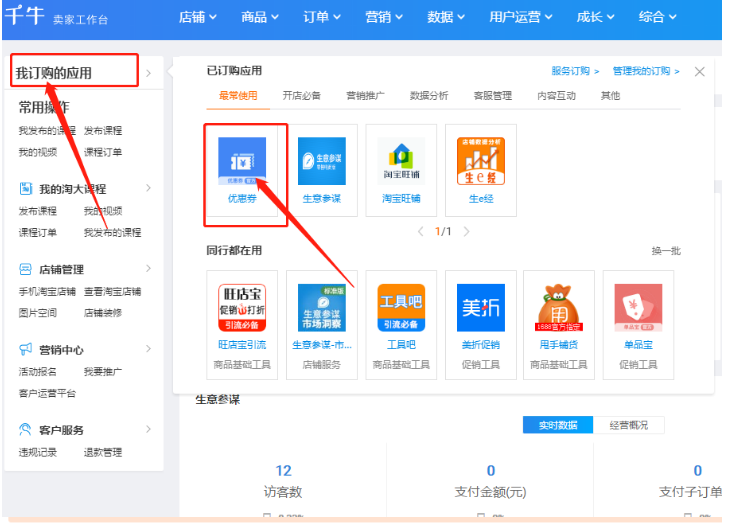Image resolution: width=732 pixels, height=524 pixels.
Task: Select the 开店必备 tab
Action: [302, 96]
